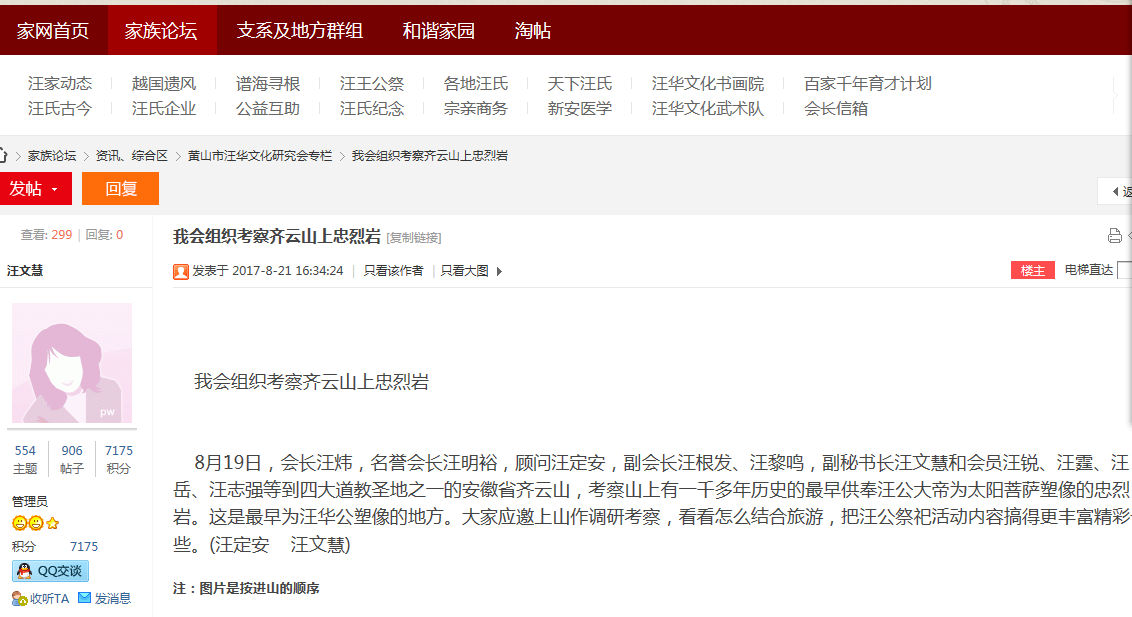Image resolution: width=1132 pixels, height=617 pixels.
Task: Open the 淘帖 tab in top navigation
Action: (533, 31)
